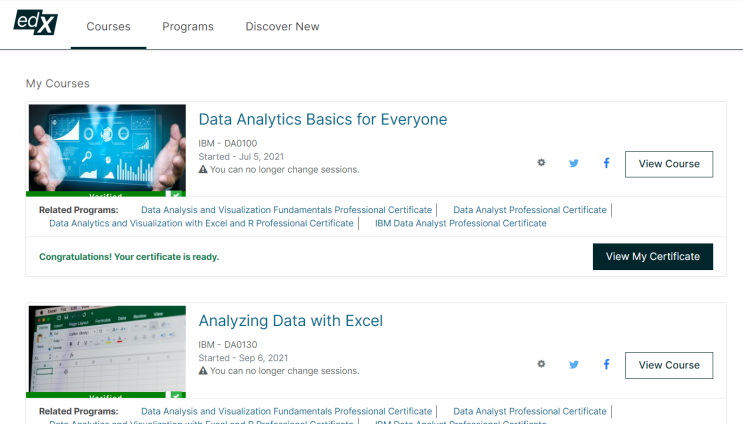Open the first IBM Data Analyst Professional Certificate link

pos(460,224)
